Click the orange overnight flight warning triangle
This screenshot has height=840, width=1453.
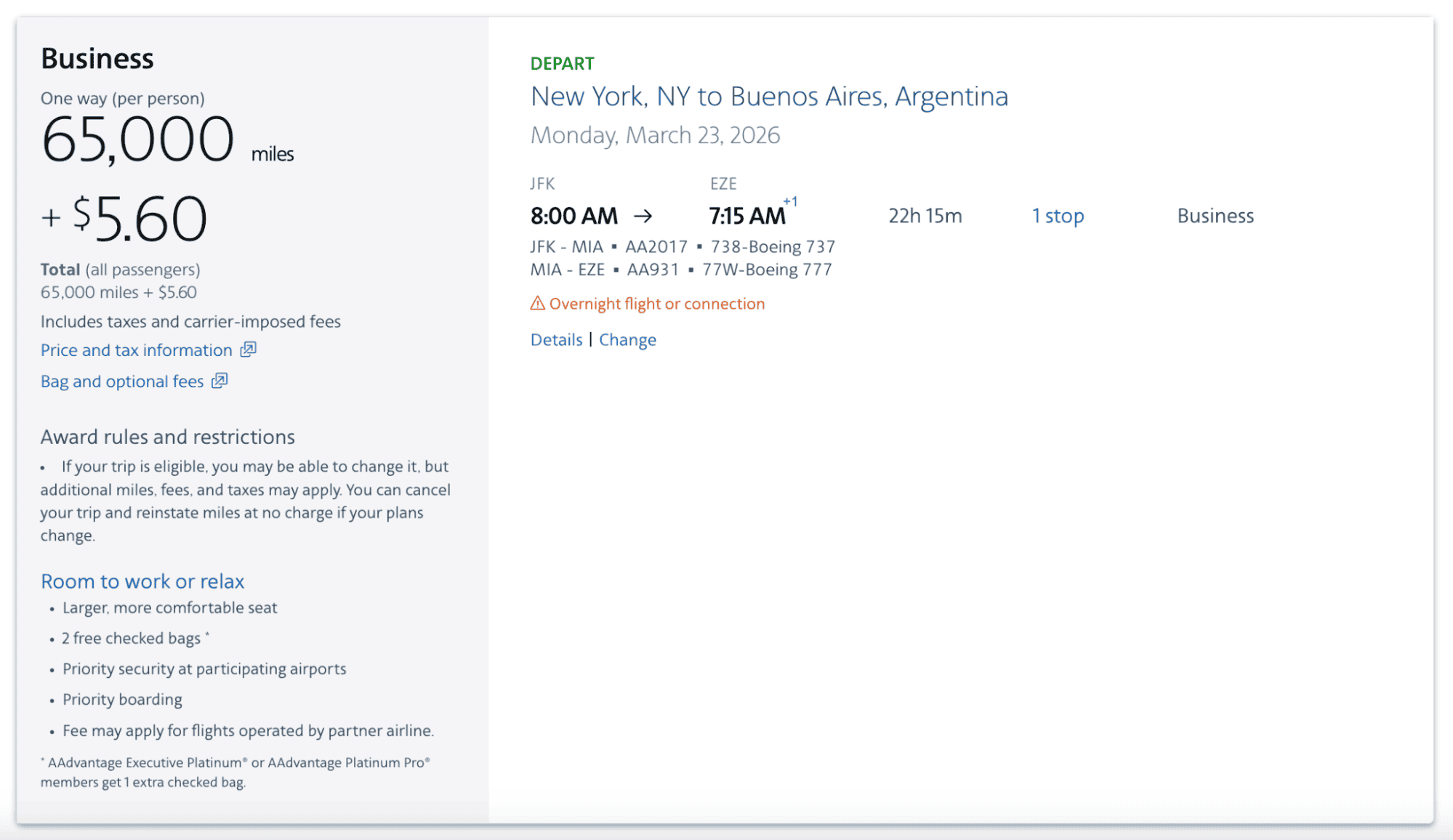point(536,303)
